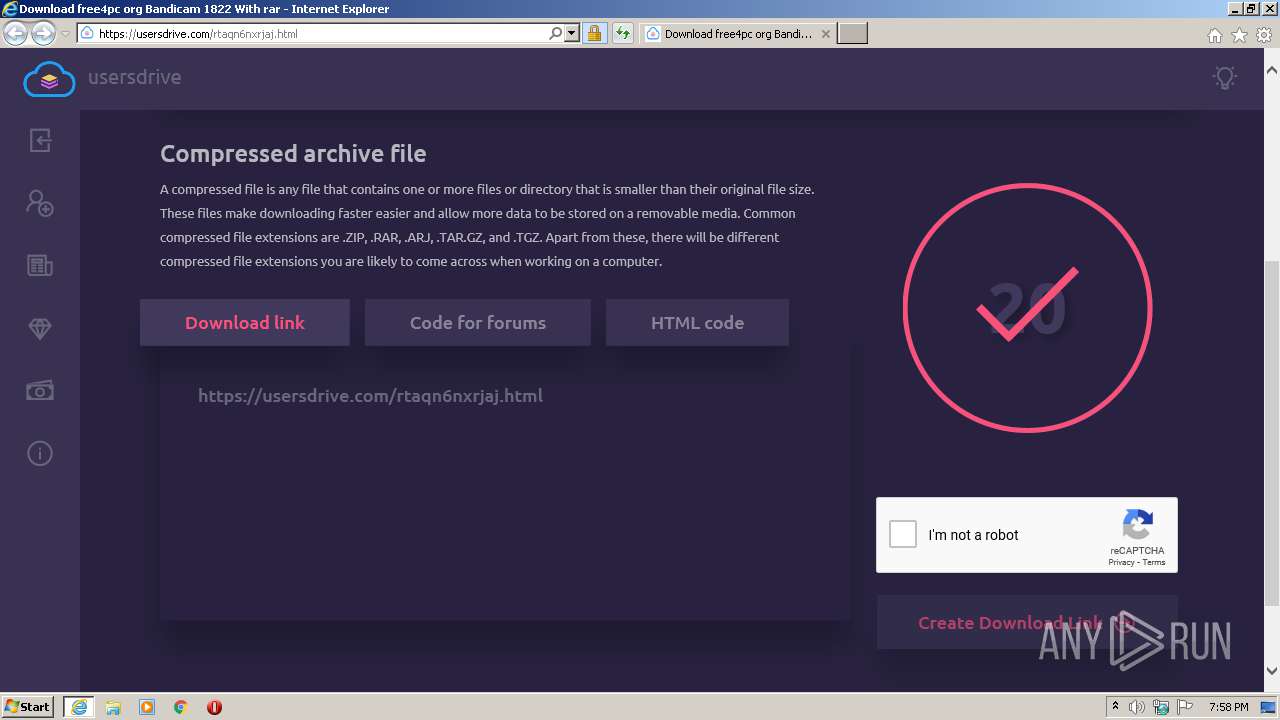Close the Bandicam download tab
The height and width of the screenshot is (720, 1280).
click(825, 33)
